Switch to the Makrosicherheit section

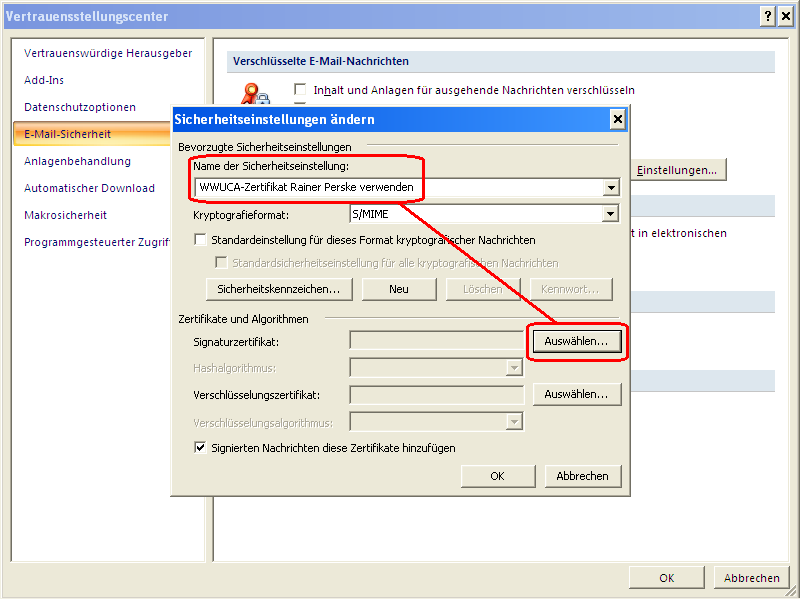(68, 214)
